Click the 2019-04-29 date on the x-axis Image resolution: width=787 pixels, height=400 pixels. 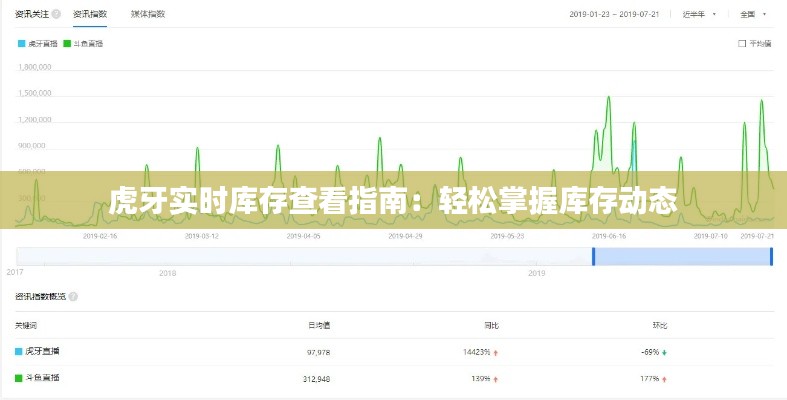coord(405,236)
